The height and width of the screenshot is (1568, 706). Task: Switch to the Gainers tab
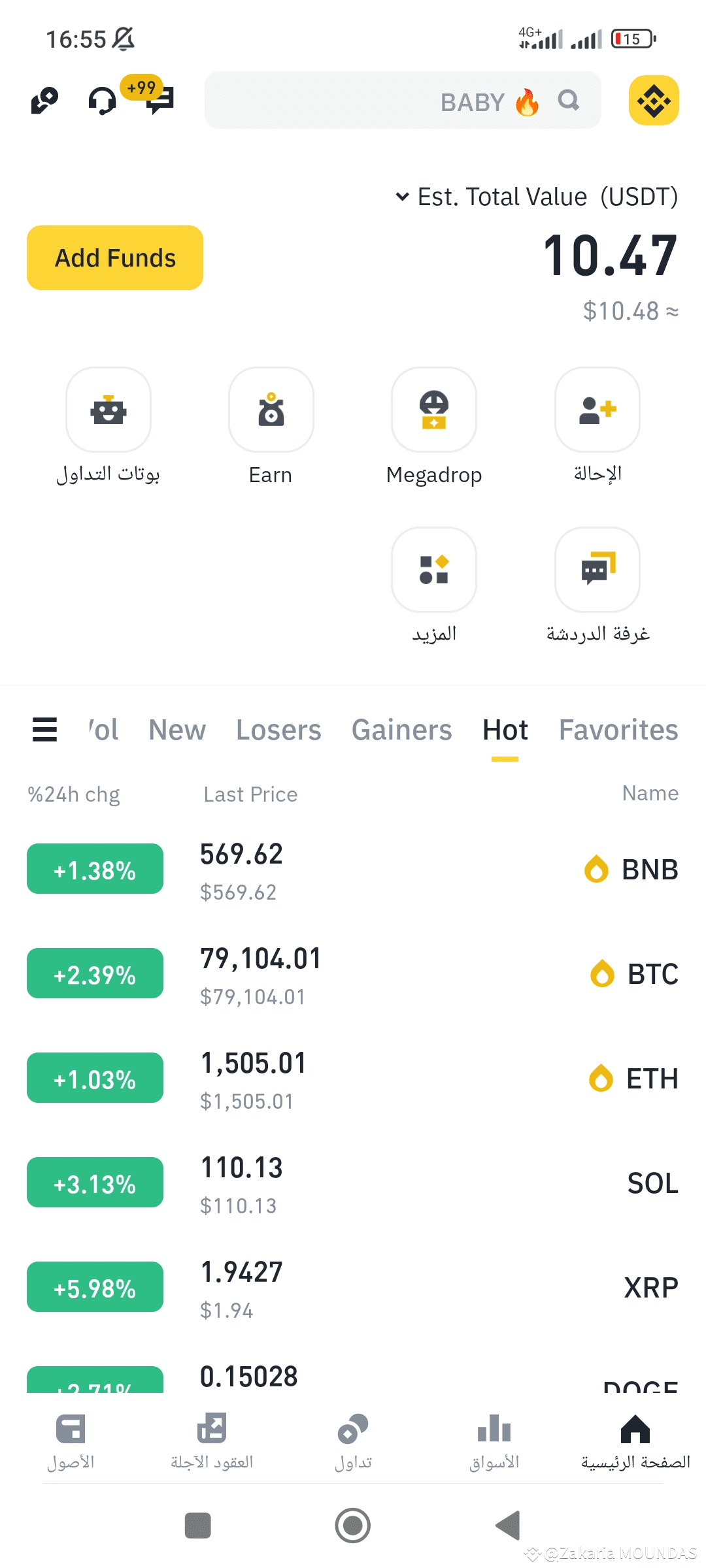(x=401, y=730)
